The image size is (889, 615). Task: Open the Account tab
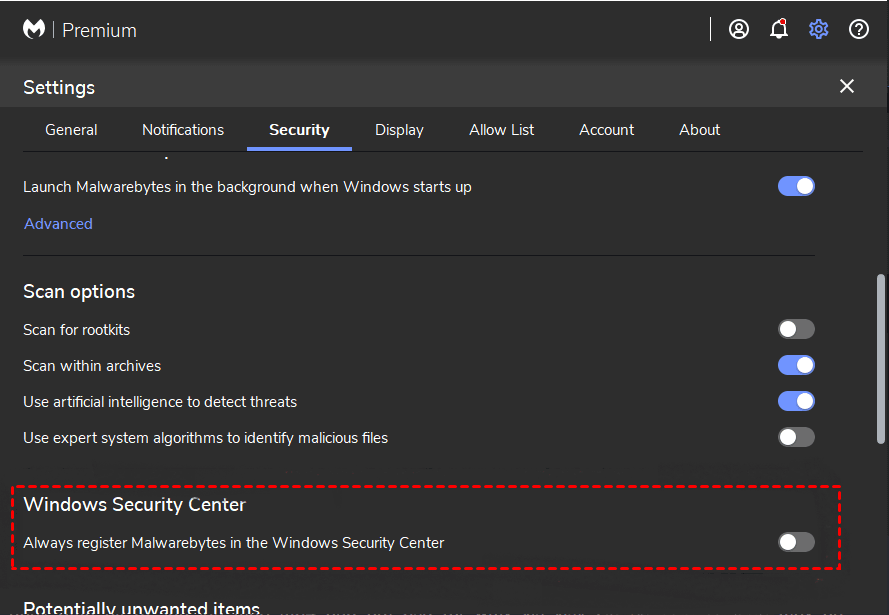[x=606, y=130]
